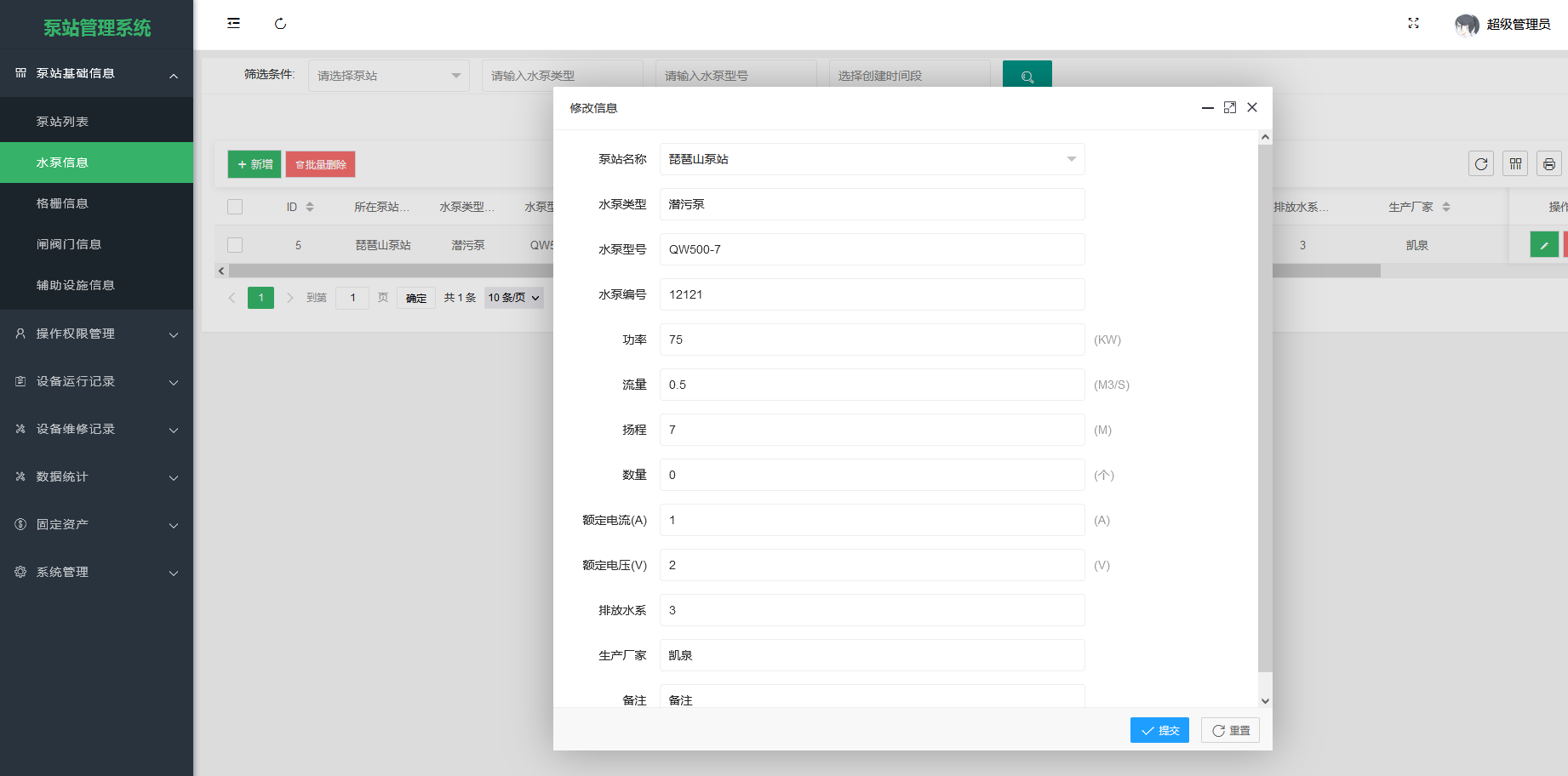Click the 功率 input field

[873, 339]
